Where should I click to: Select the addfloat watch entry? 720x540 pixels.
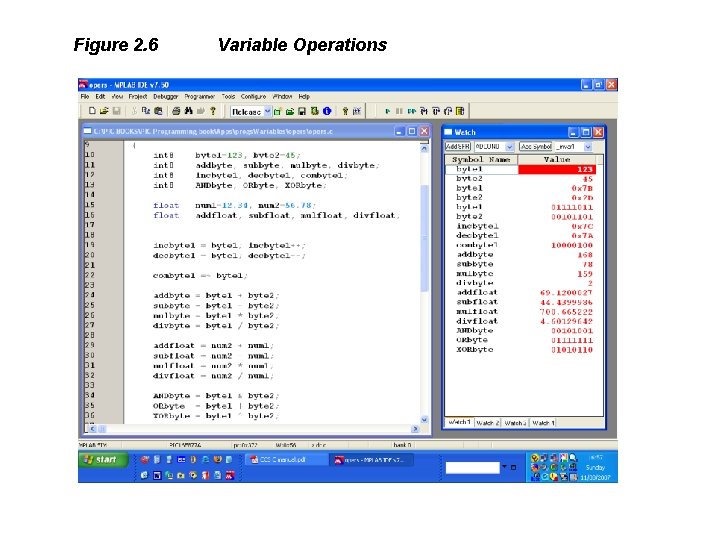click(x=521, y=292)
